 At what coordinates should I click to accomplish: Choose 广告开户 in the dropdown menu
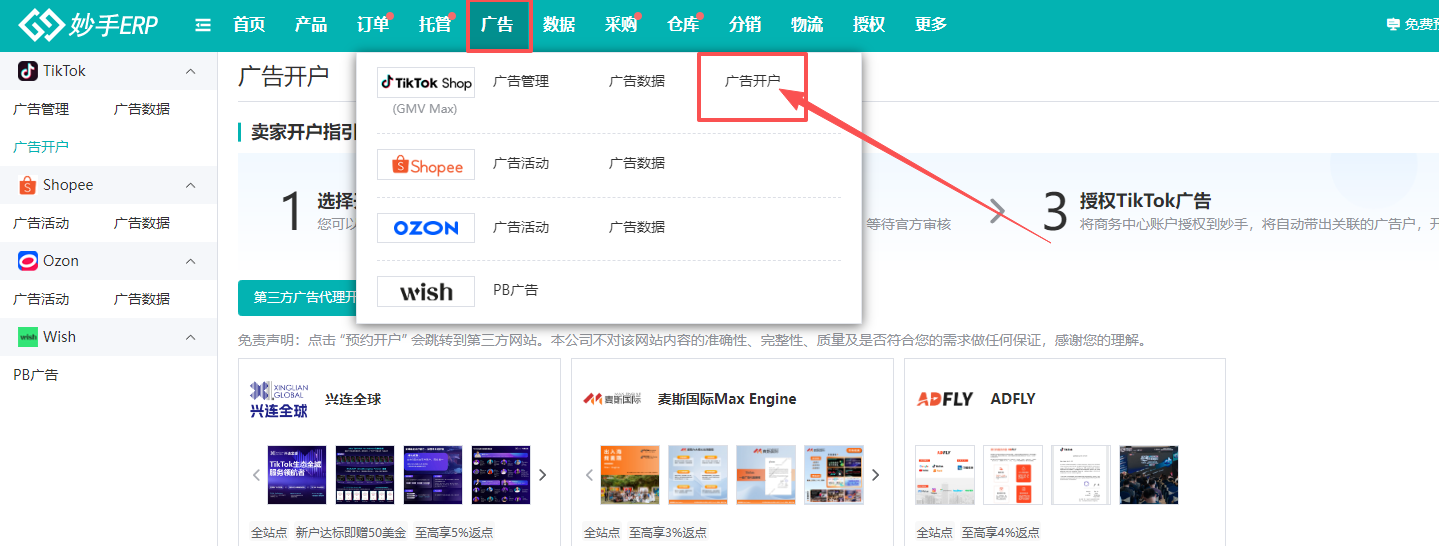click(x=753, y=81)
